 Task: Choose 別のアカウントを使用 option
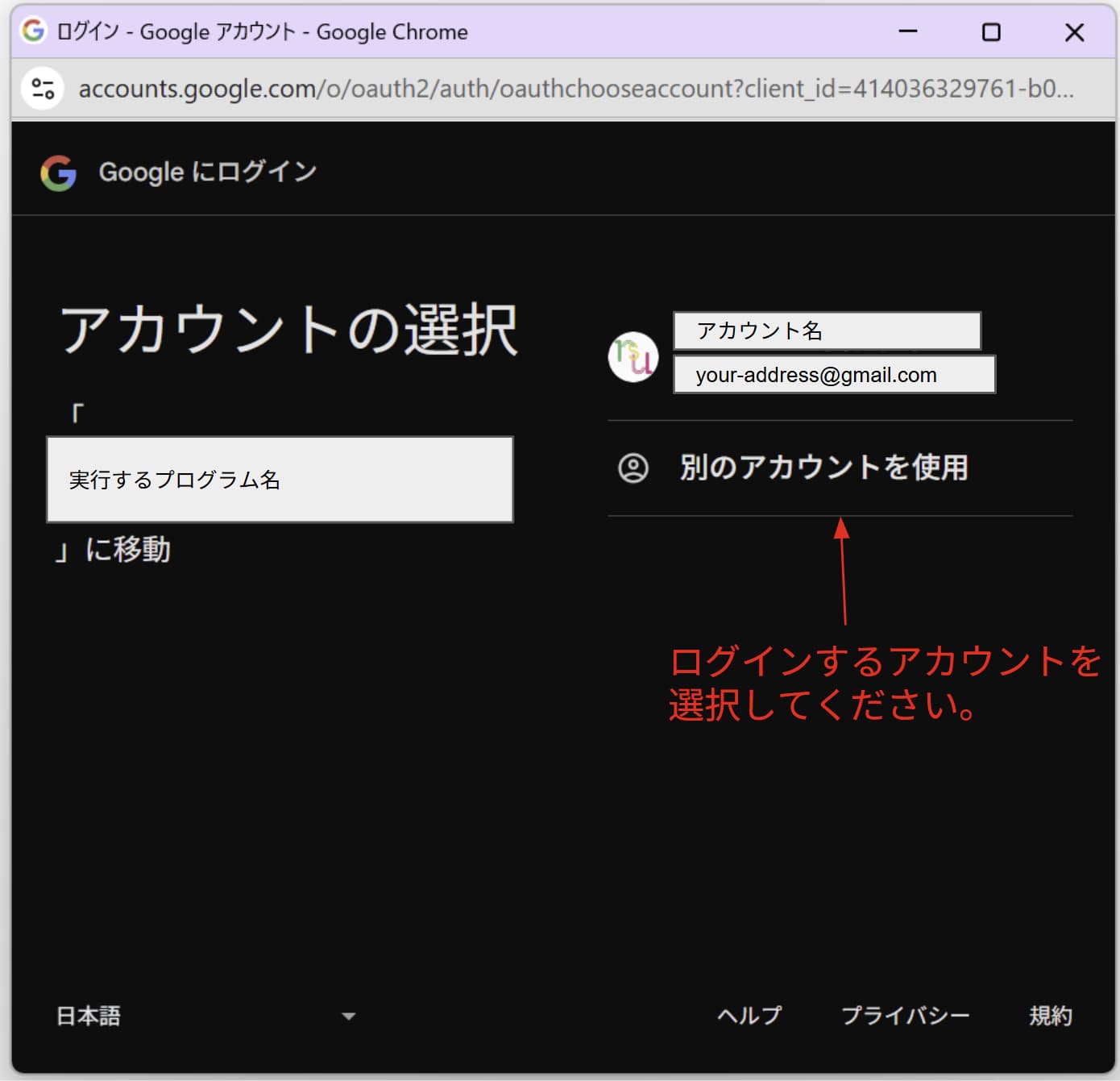[840, 468]
